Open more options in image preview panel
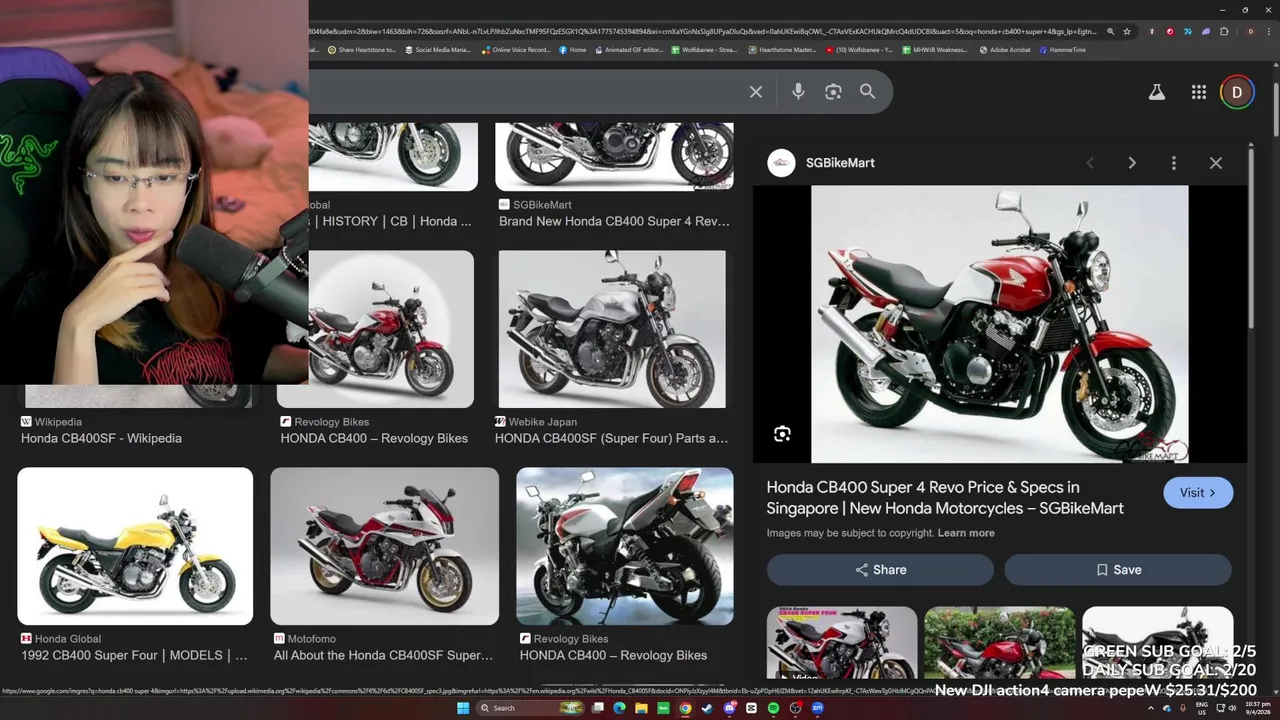Viewport: 1280px width, 720px height. point(1174,163)
